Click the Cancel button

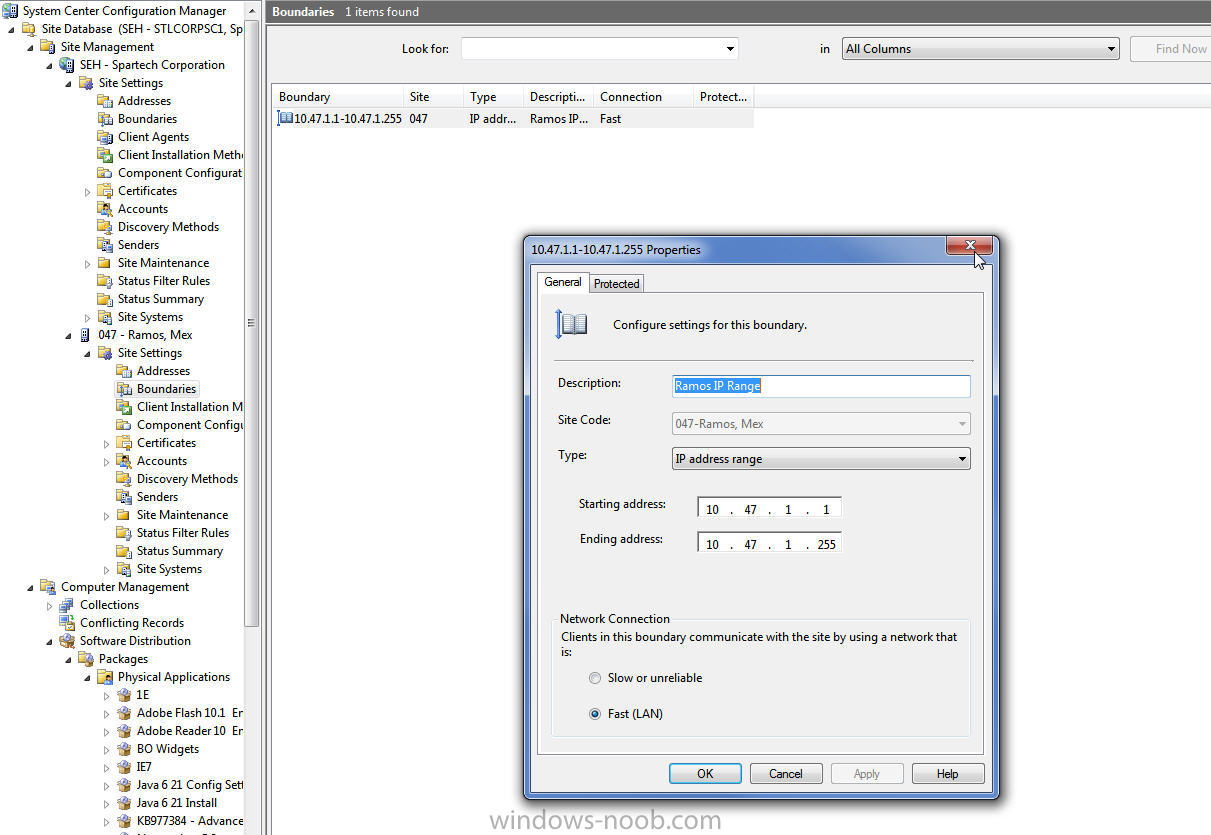[x=785, y=774]
